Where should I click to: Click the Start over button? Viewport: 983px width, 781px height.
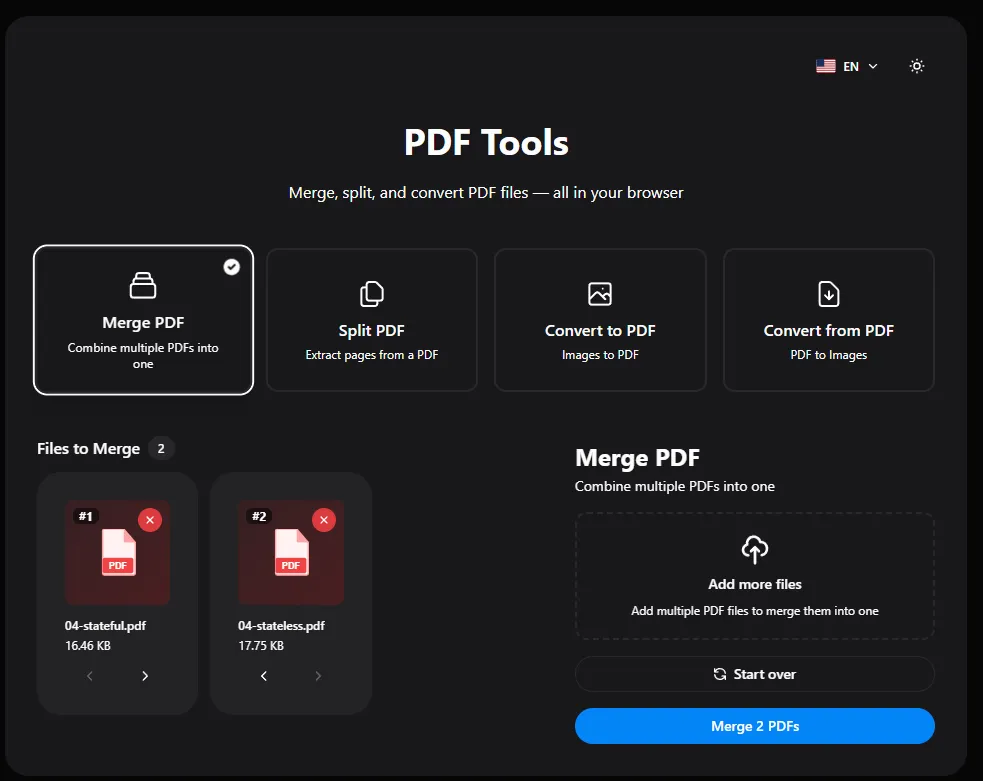click(754, 674)
